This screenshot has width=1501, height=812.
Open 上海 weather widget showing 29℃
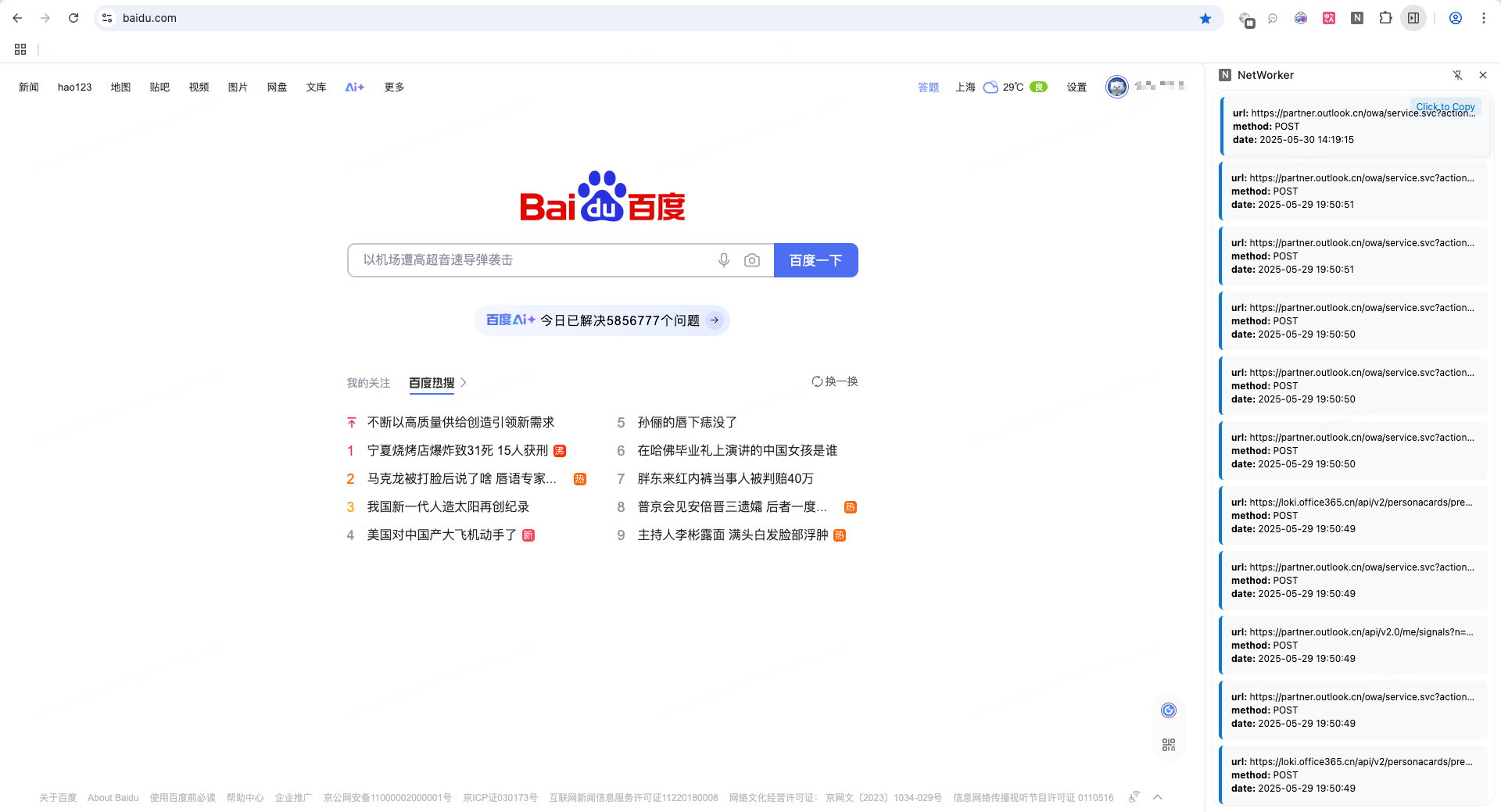(1001, 87)
